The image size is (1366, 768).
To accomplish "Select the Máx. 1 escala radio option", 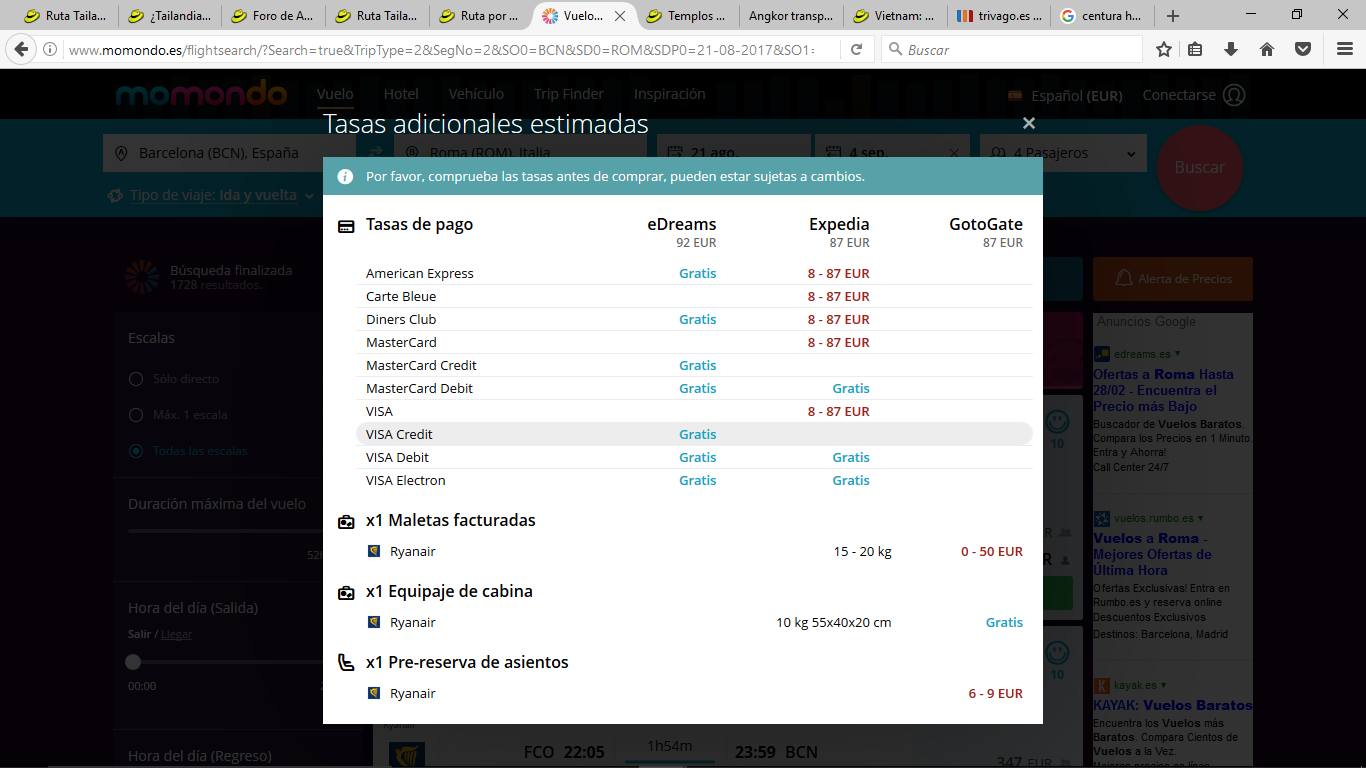I will tap(135, 415).
